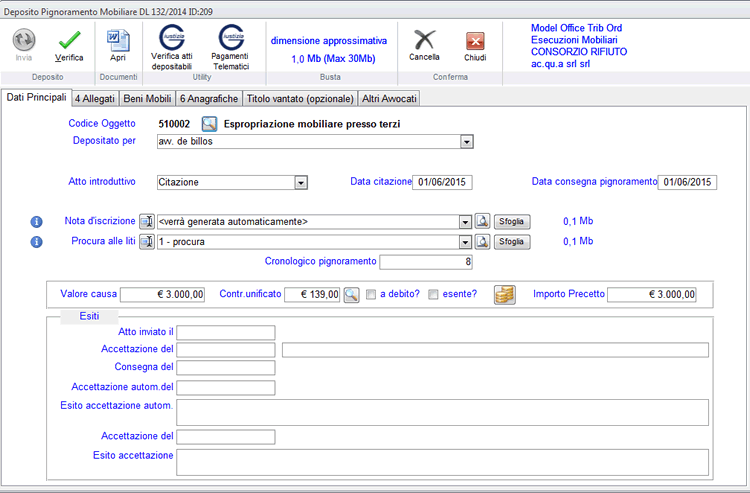Click the Cancella X icon

(424, 40)
